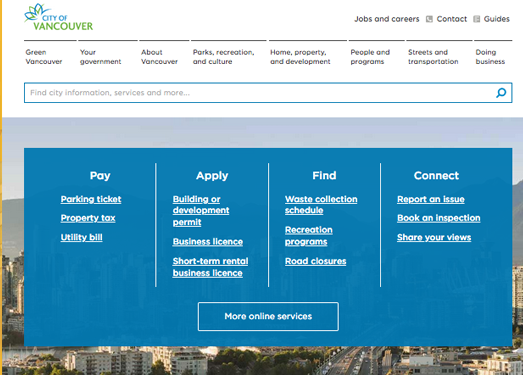Open the Green Vancouver menu
523x375 pixels.
pyautogui.click(x=44, y=57)
